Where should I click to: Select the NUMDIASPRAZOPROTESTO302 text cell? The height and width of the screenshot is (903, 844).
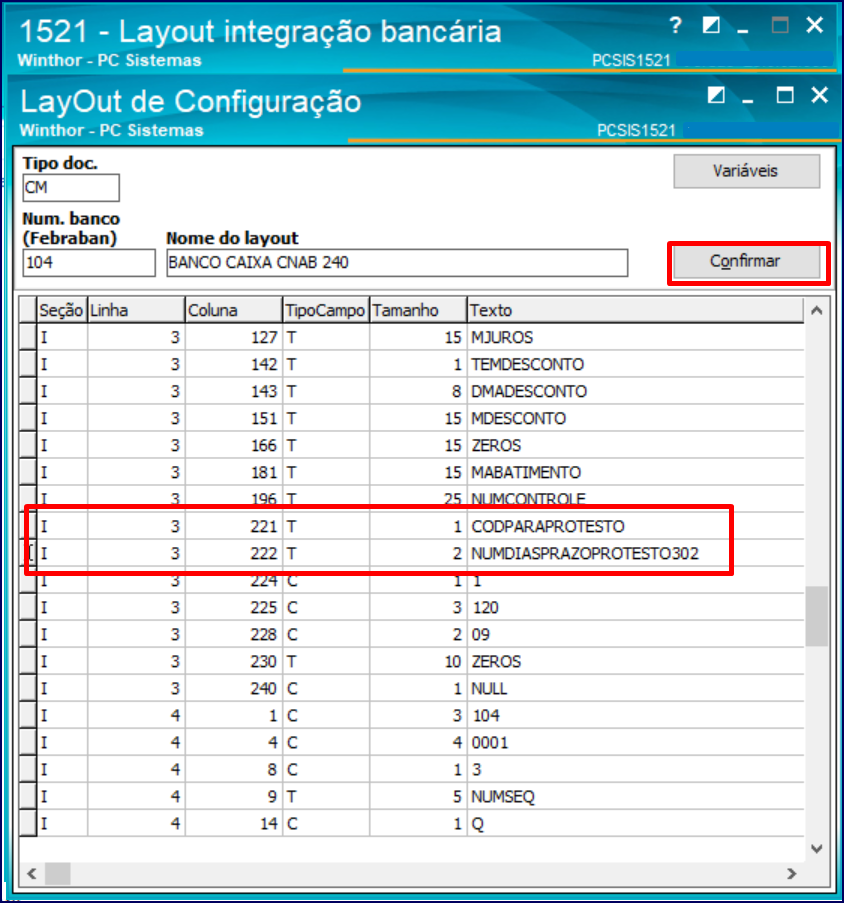click(x=636, y=554)
